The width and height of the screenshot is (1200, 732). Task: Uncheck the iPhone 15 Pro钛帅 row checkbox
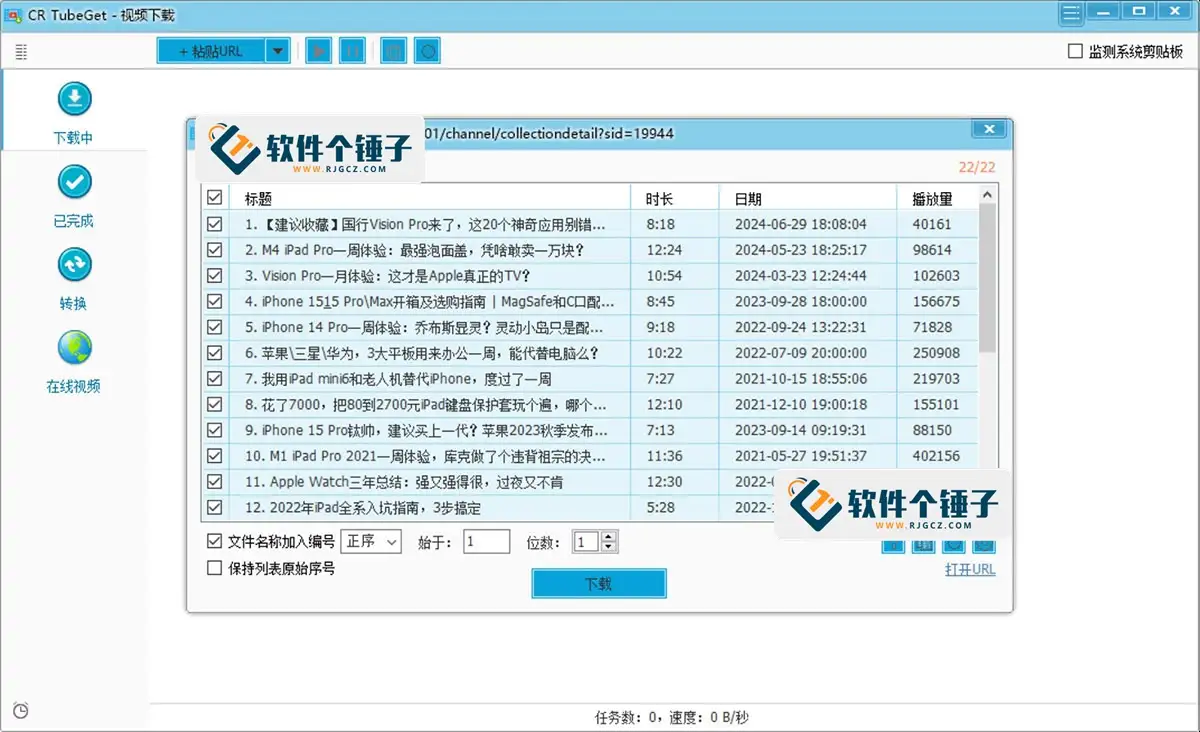(214, 430)
